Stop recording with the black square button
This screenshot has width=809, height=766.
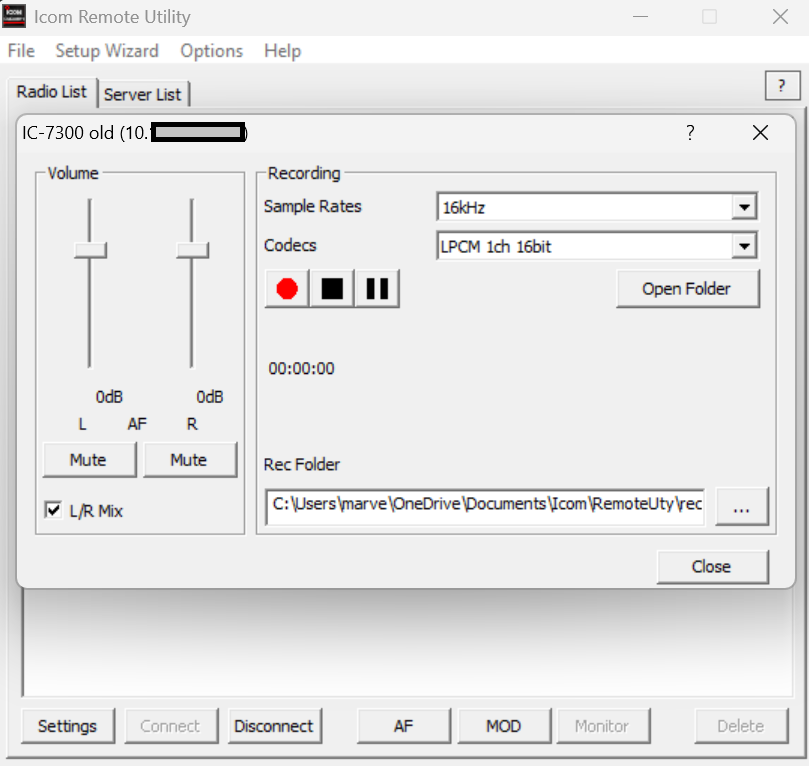tap(332, 289)
